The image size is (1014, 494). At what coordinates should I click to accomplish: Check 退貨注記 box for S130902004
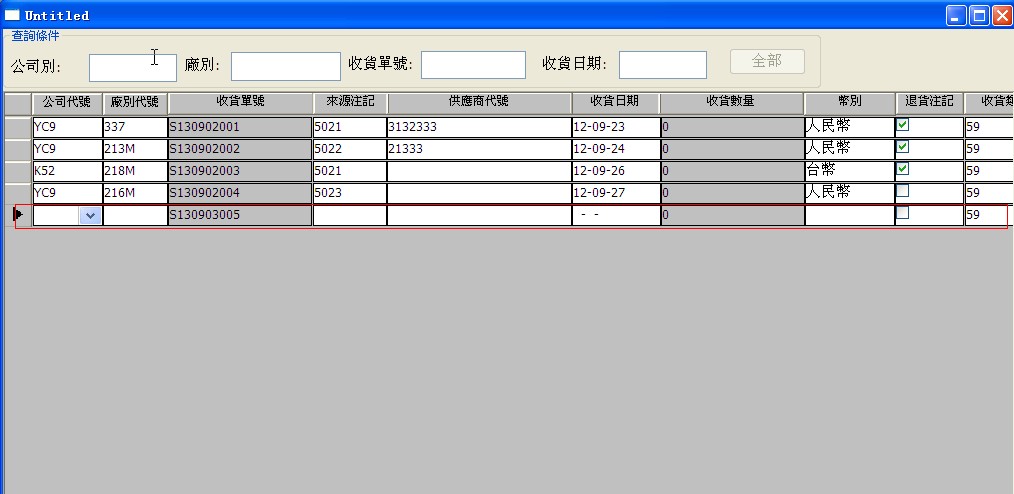pyautogui.click(x=903, y=191)
